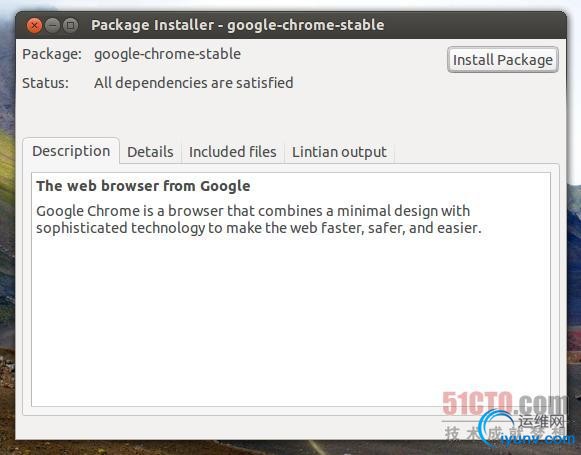Maximize the Package Installer window
This screenshot has height=455, width=581.
point(70,26)
